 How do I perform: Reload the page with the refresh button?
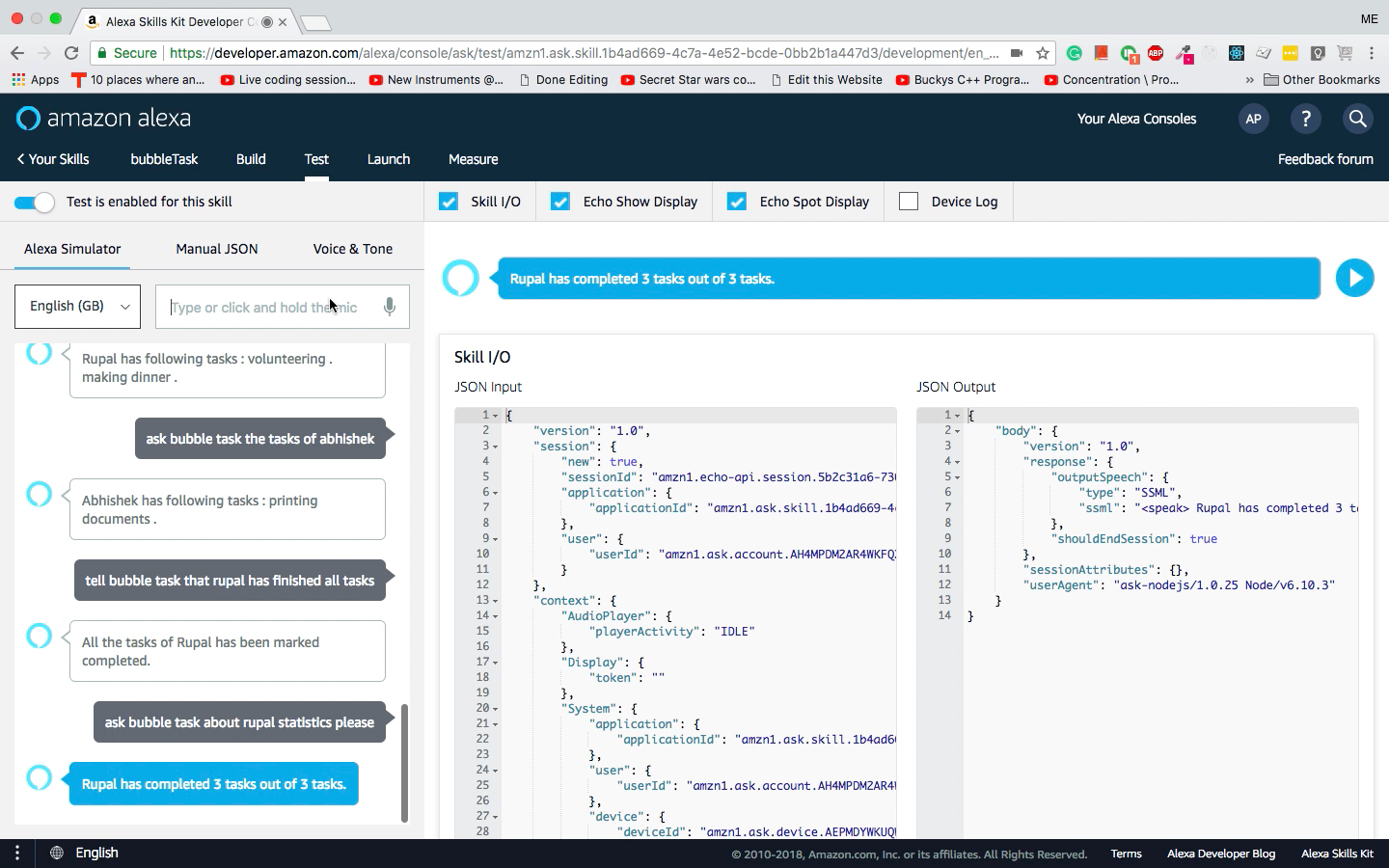71,53
